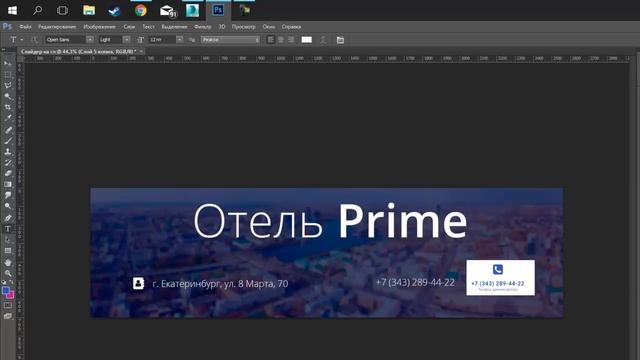640x360 pixels.
Task: Open the Изображение menu
Action: point(100,27)
